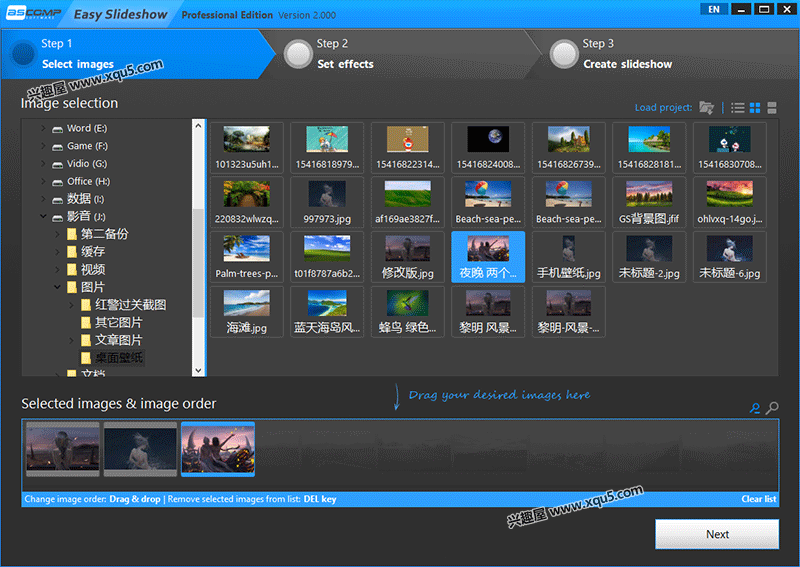
Task: Select image ohlvxq-14go.j...
Action: tap(730, 202)
